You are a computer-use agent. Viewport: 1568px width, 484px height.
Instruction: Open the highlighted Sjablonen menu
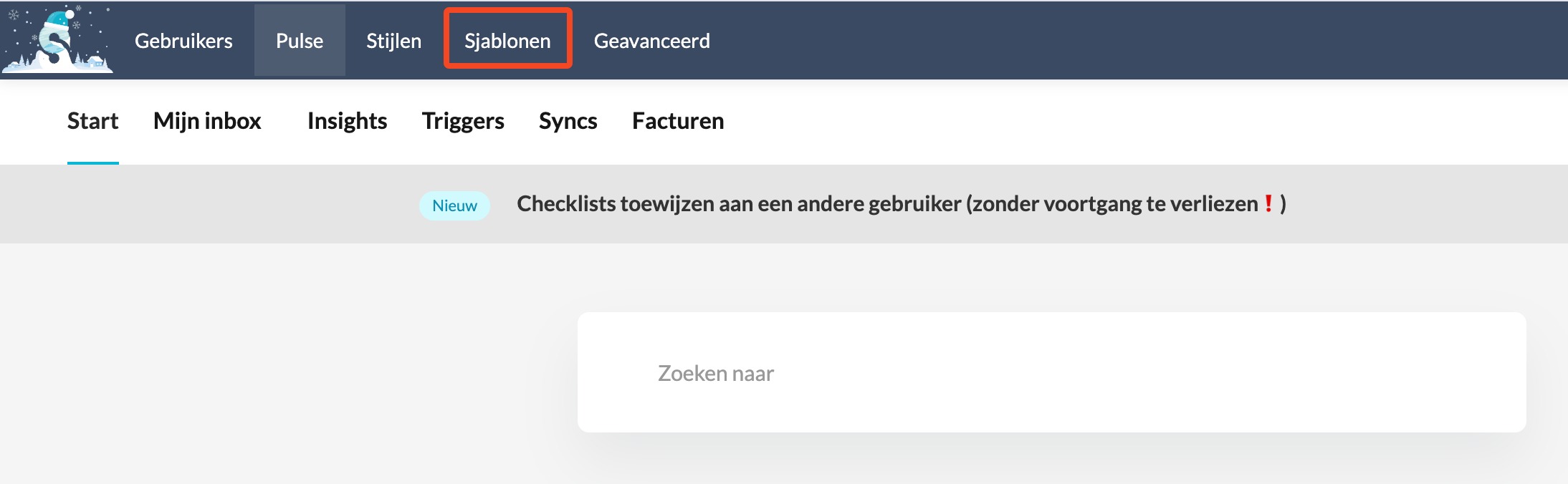[x=507, y=41]
